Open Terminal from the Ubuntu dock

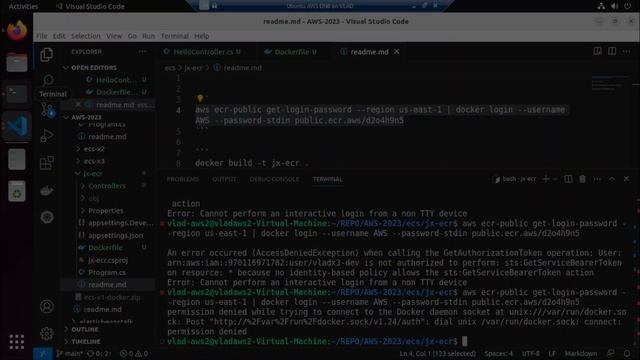pyautogui.click(x=17, y=93)
